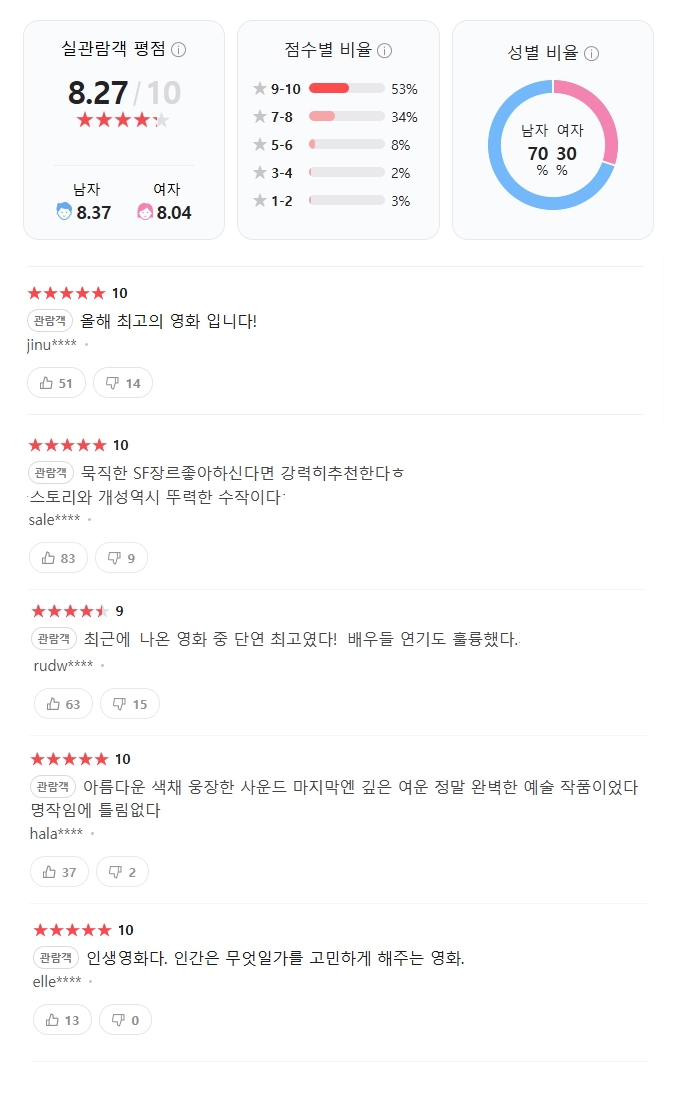Click info icon beside 점수별 비율

click(x=384, y=50)
